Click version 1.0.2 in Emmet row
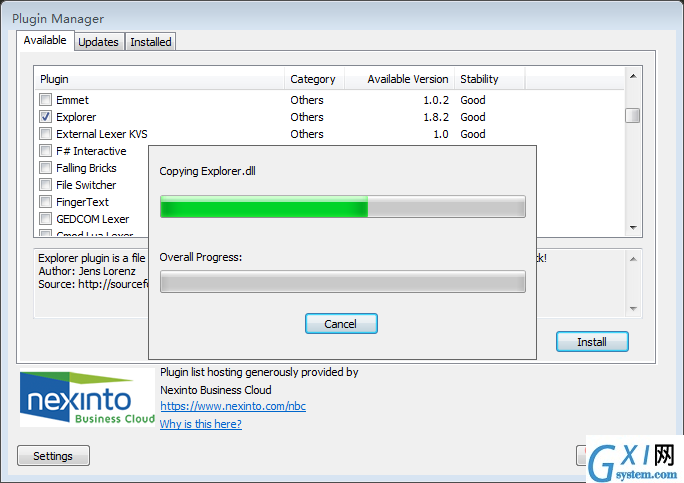Image resolution: width=684 pixels, height=483 pixels. click(436, 100)
